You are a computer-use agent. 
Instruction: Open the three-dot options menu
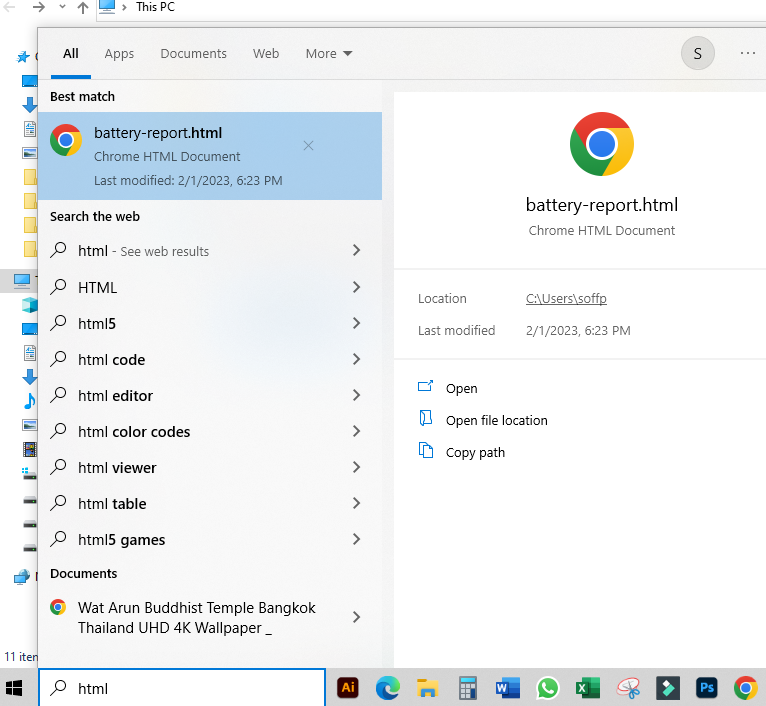(748, 53)
